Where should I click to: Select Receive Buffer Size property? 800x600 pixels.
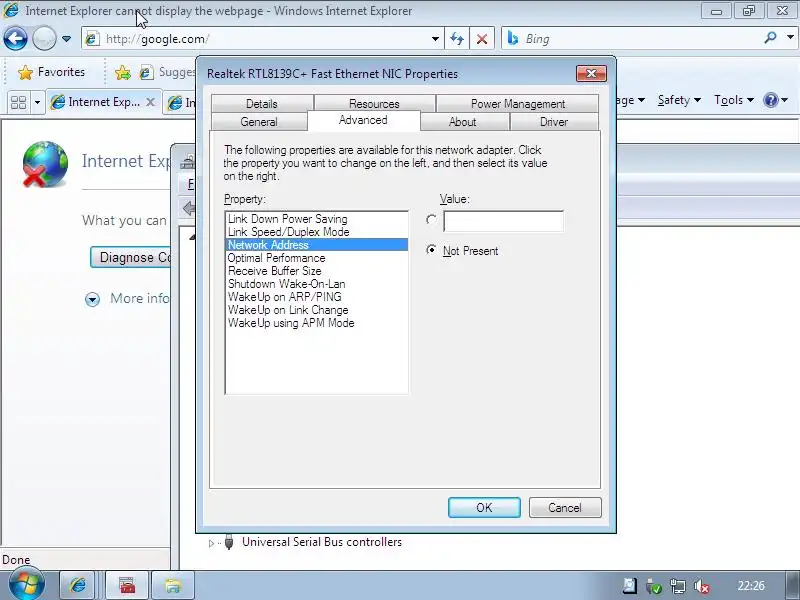coord(316,271)
